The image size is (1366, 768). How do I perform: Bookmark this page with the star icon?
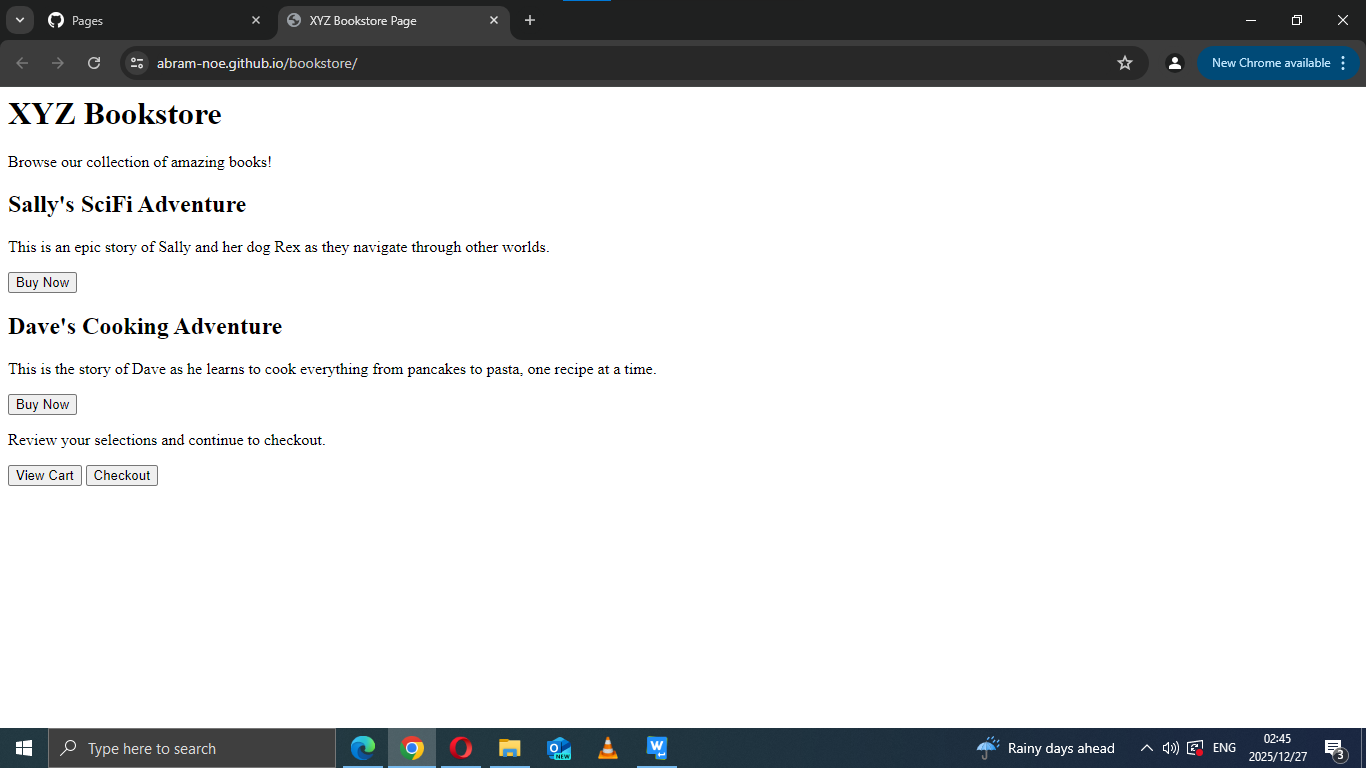point(1125,63)
